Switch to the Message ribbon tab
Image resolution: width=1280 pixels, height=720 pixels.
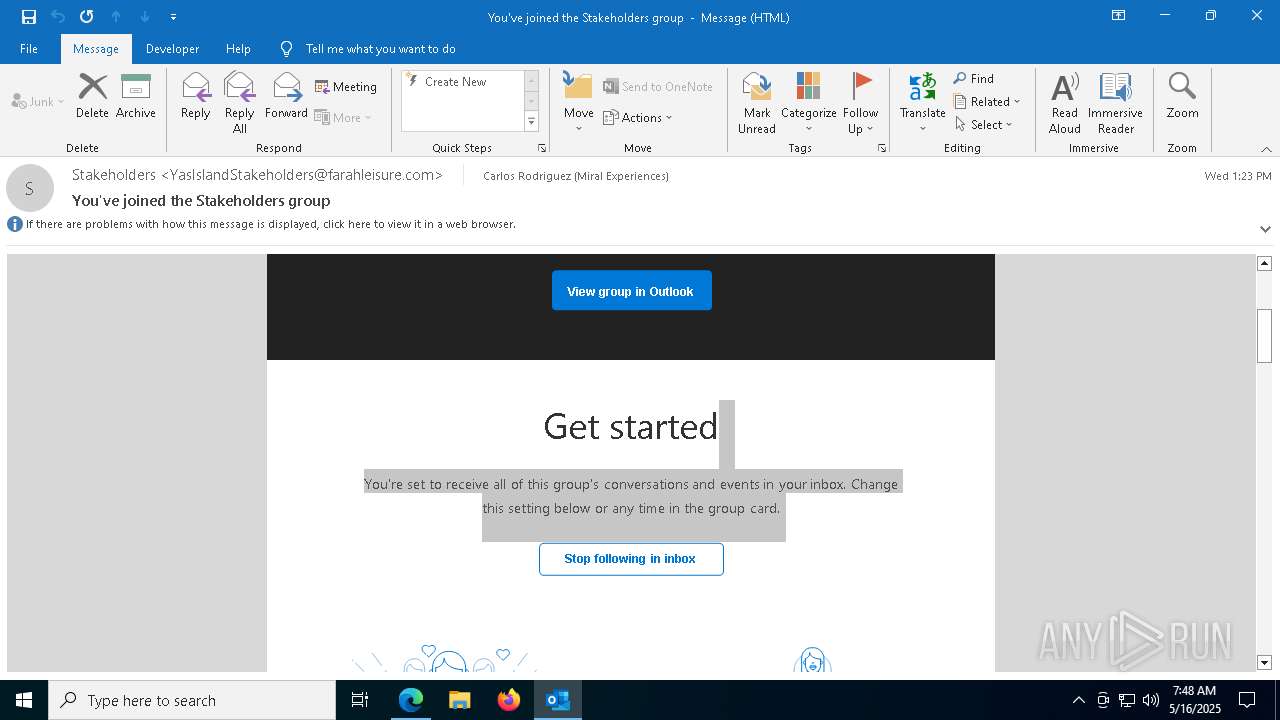96,49
